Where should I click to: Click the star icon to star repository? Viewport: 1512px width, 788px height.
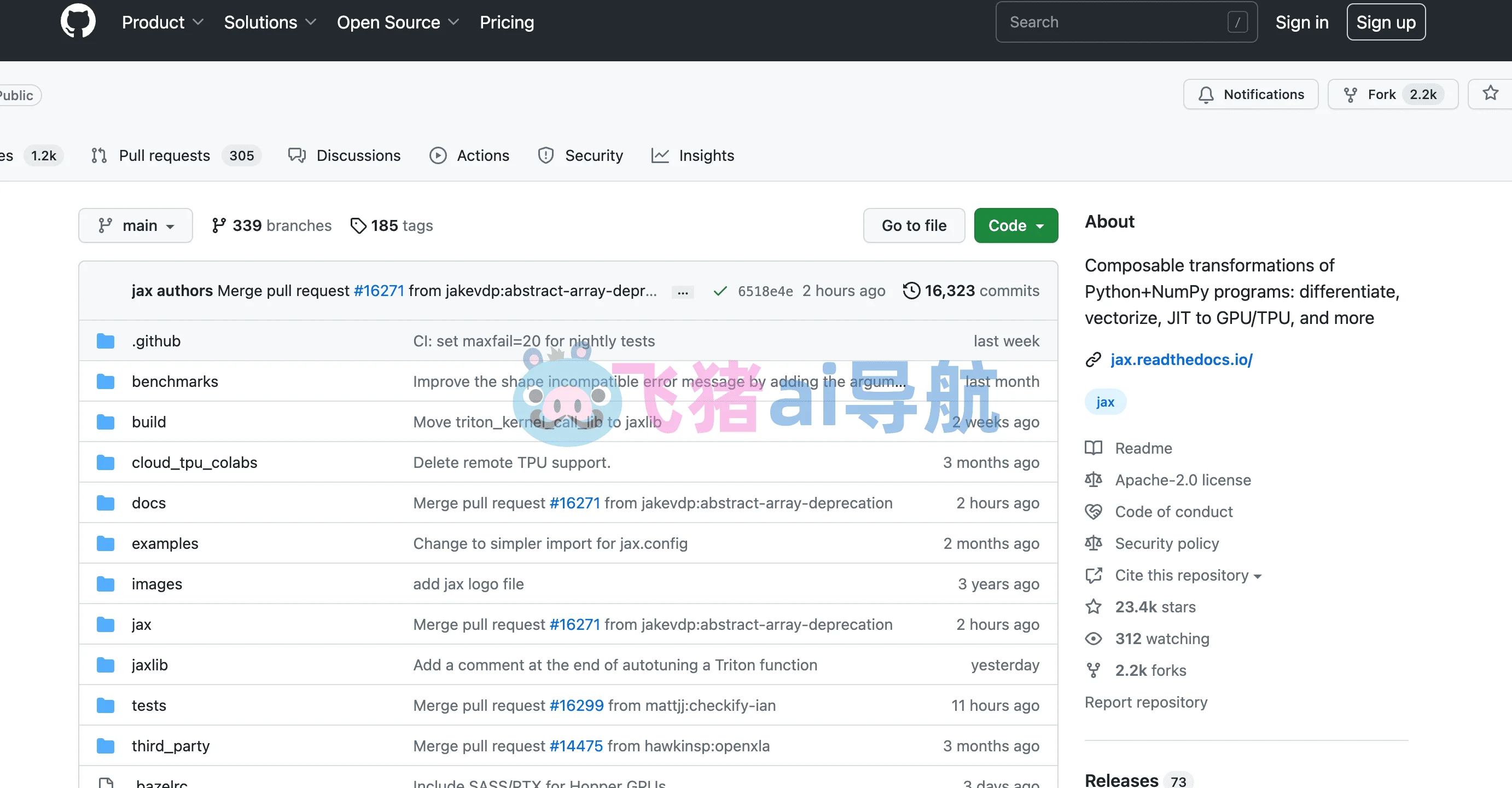1490,94
